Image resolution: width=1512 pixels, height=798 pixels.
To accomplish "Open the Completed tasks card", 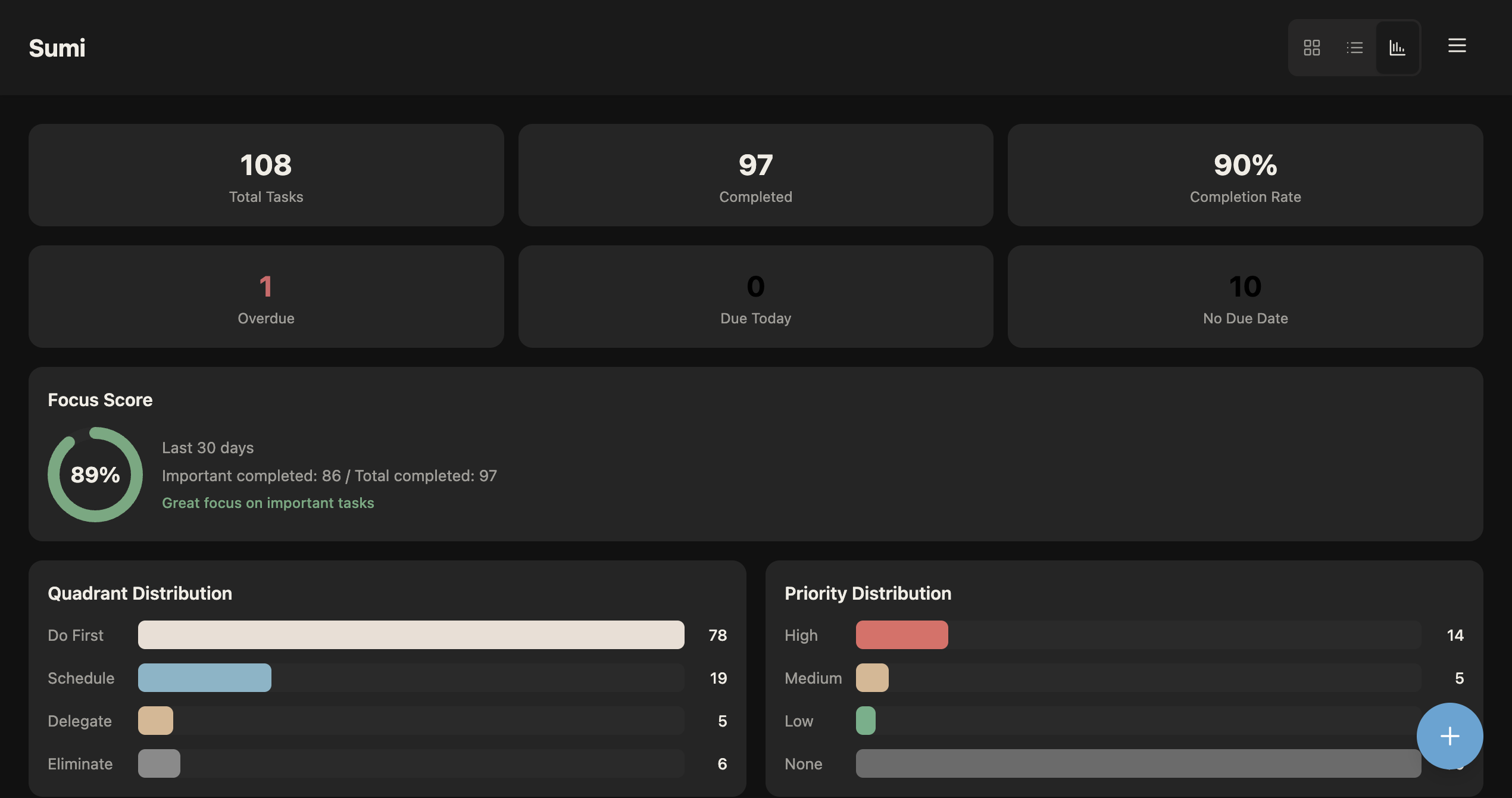I will pyautogui.click(x=755, y=175).
